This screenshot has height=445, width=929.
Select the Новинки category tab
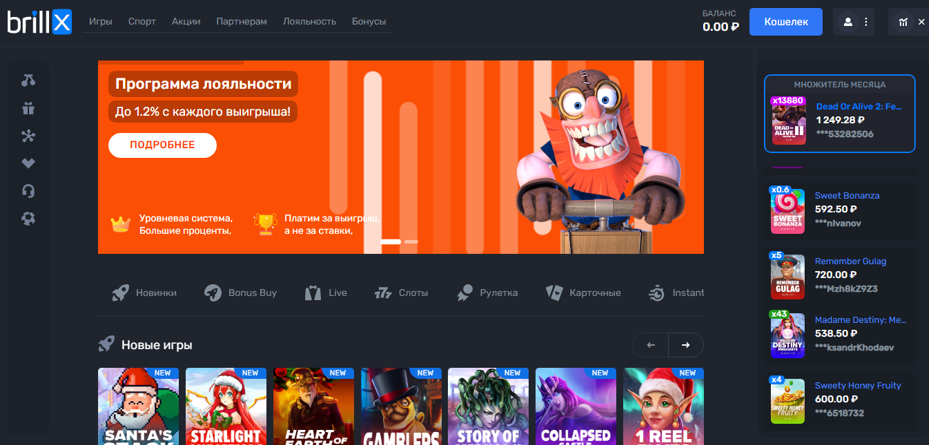145,293
